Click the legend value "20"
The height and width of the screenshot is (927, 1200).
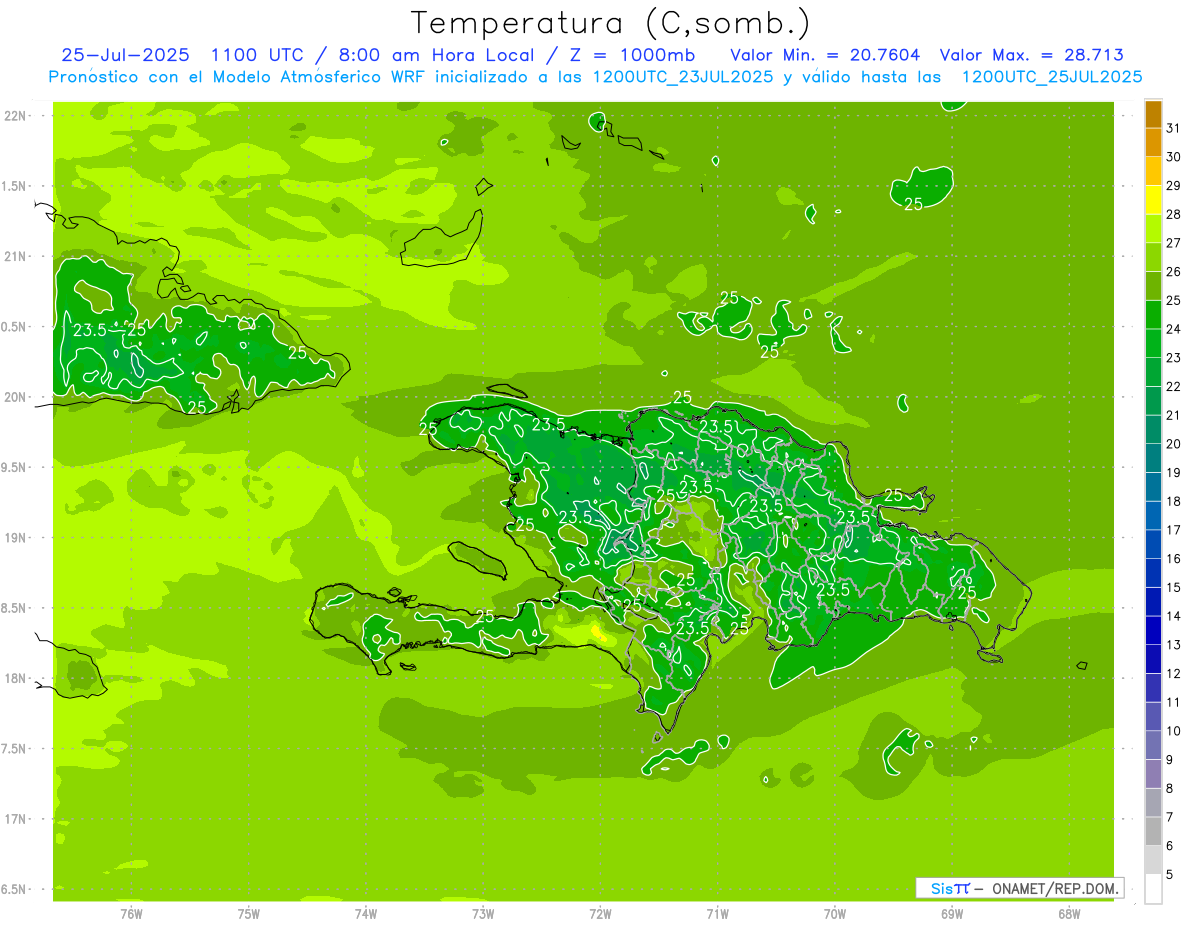click(x=1173, y=444)
